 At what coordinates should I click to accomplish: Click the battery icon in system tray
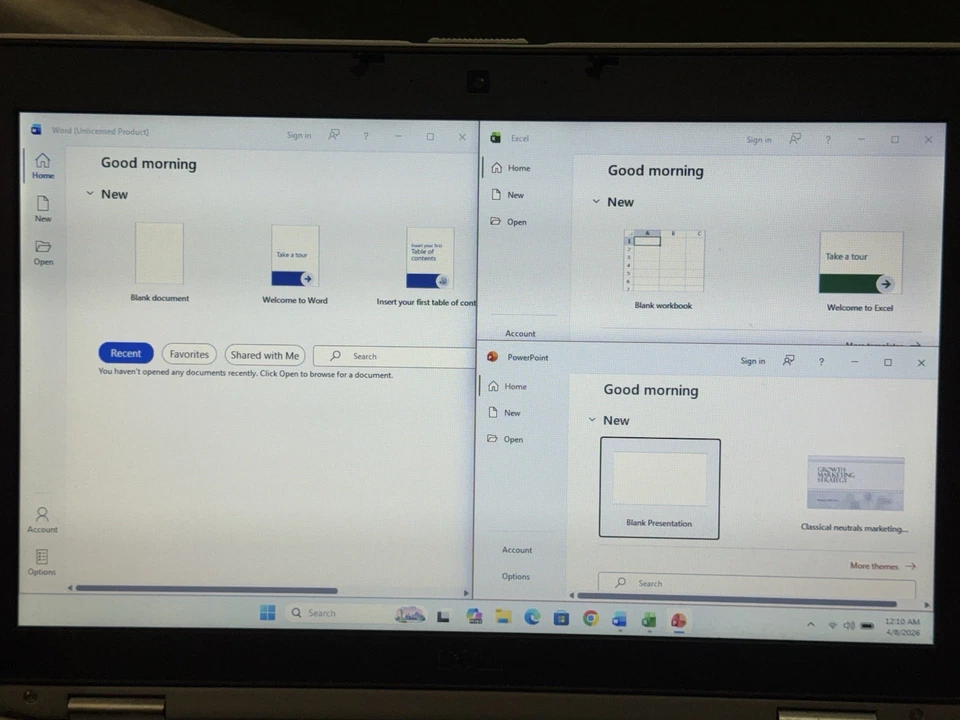(x=867, y=626)
